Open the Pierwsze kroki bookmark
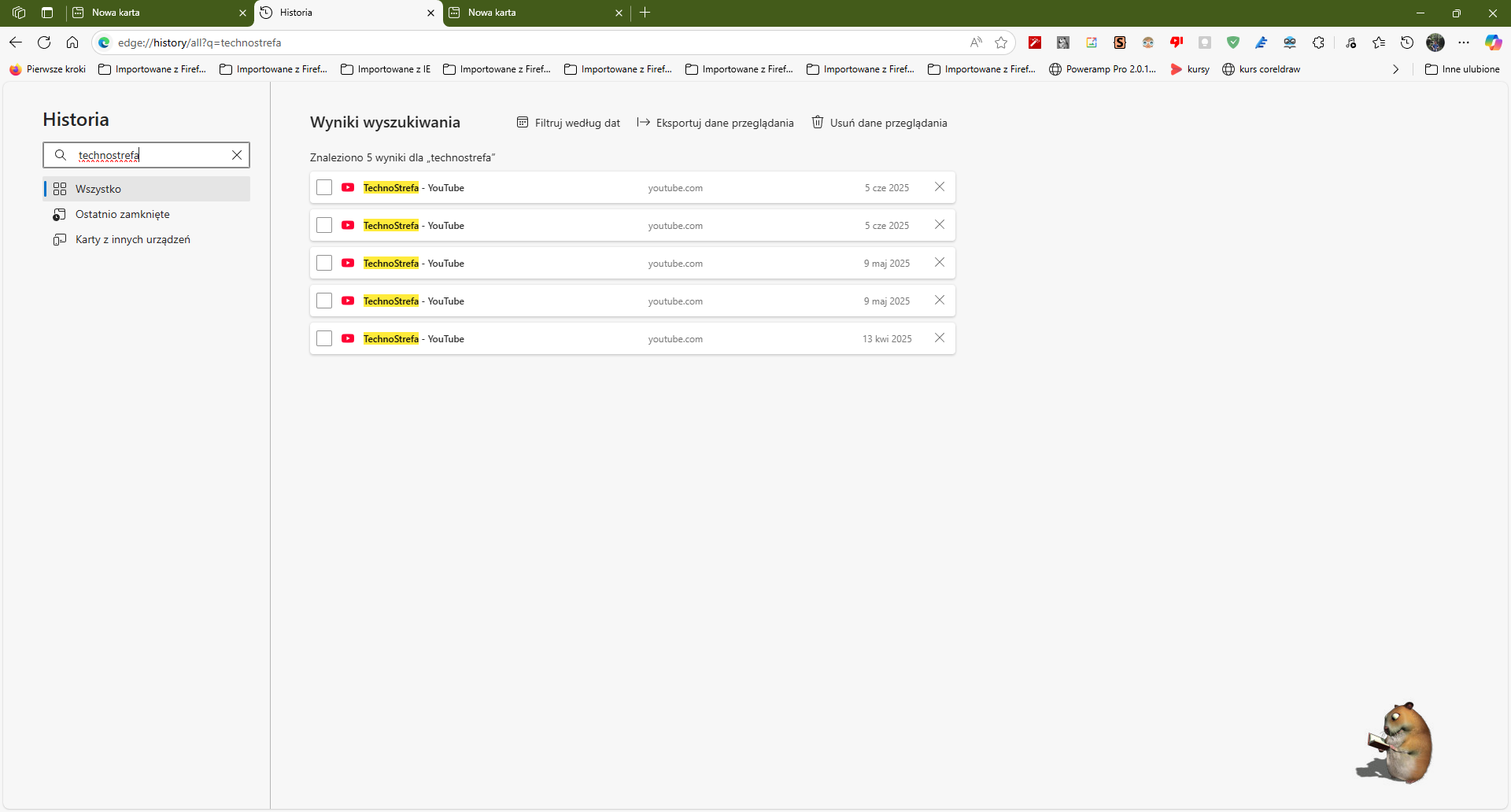Image resolution: width=1511 pixels, height=812 pixels. 48,69
